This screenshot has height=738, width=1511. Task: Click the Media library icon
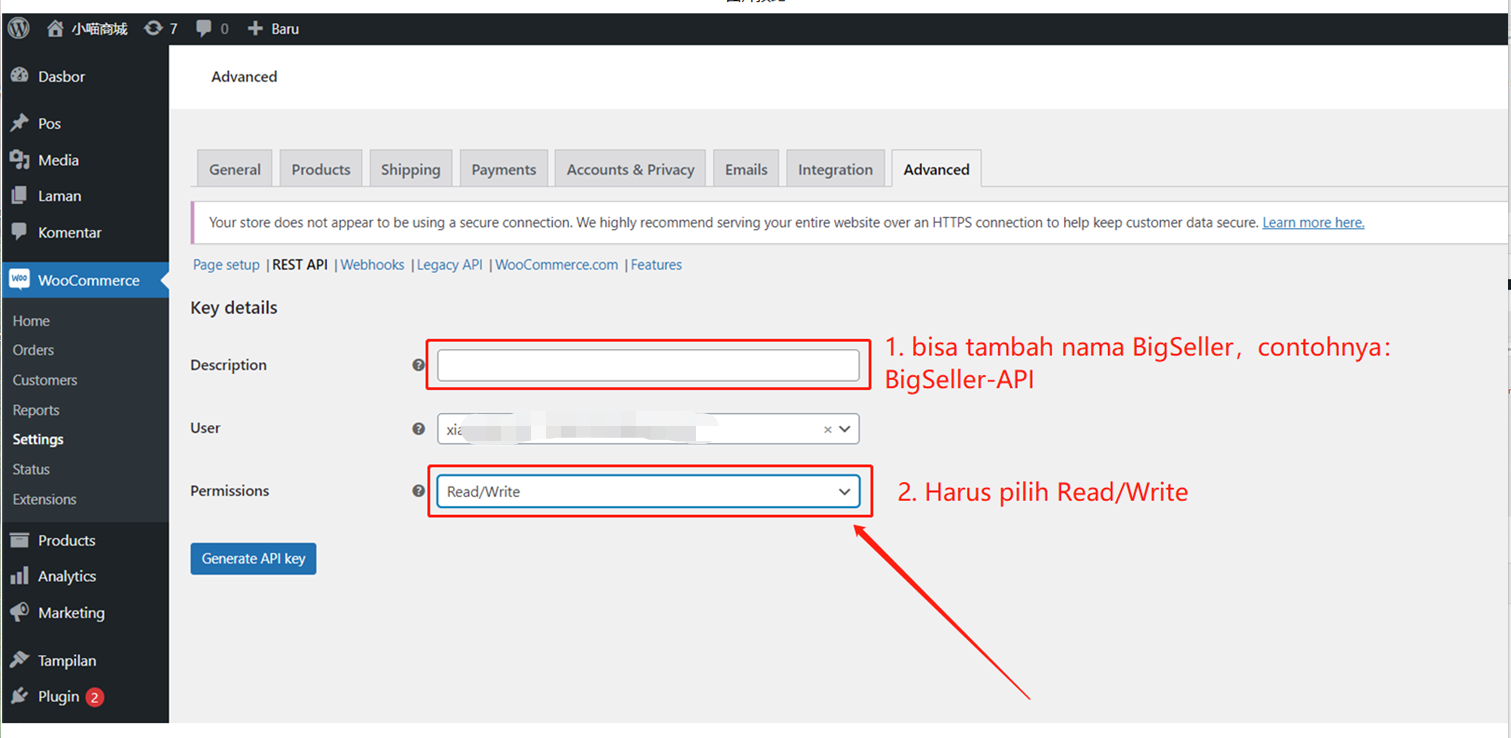pyautogui.click(x=19, y=160)
